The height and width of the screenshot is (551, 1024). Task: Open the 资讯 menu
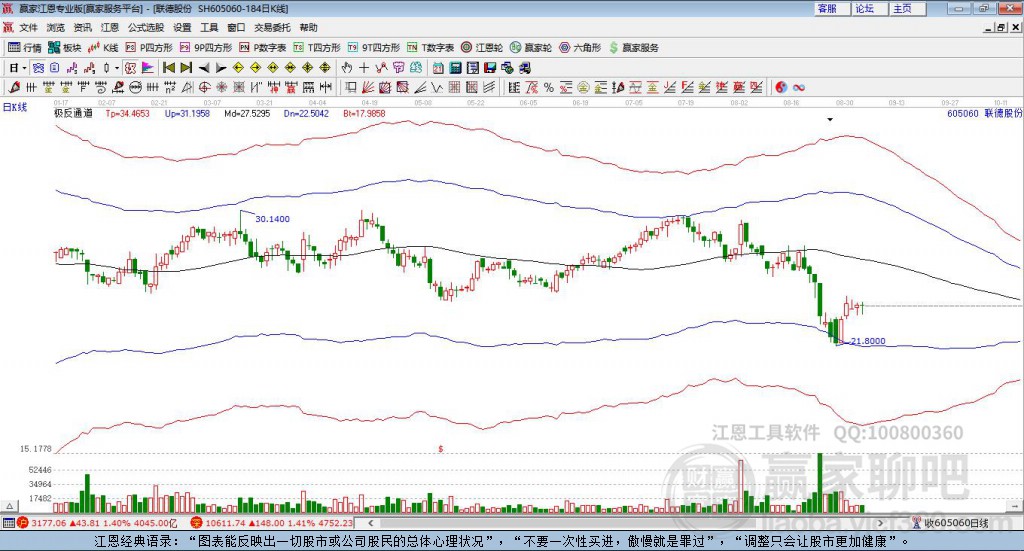[x=83, y=27]
